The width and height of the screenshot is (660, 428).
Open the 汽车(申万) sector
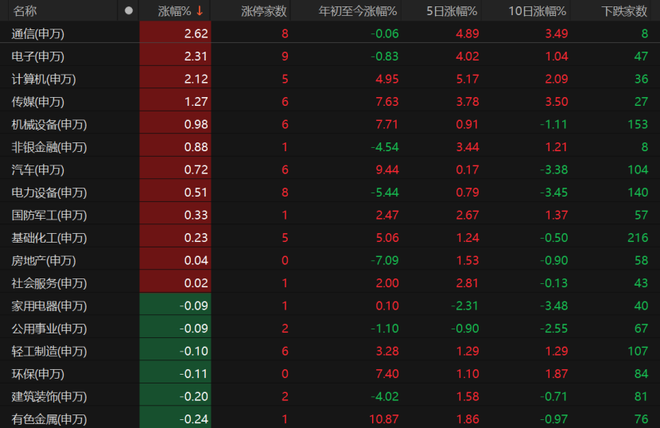pyautogui.click(x=38, y=169)
